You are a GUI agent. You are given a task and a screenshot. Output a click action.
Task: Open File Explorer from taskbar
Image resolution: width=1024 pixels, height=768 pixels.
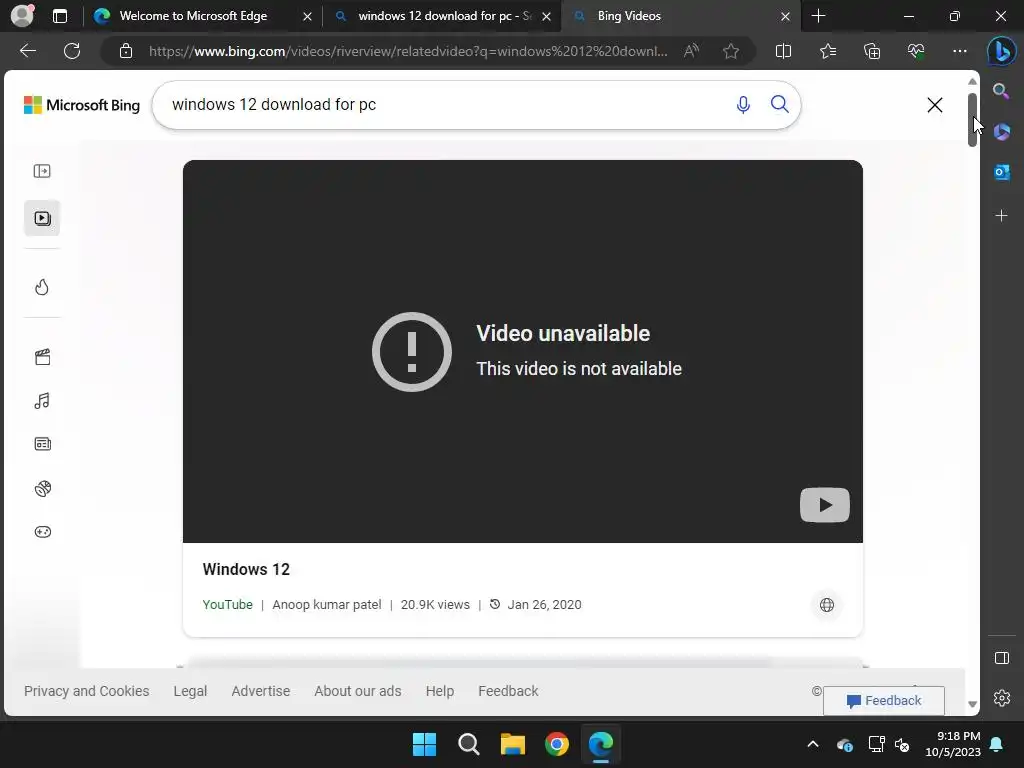click(513, 744)
